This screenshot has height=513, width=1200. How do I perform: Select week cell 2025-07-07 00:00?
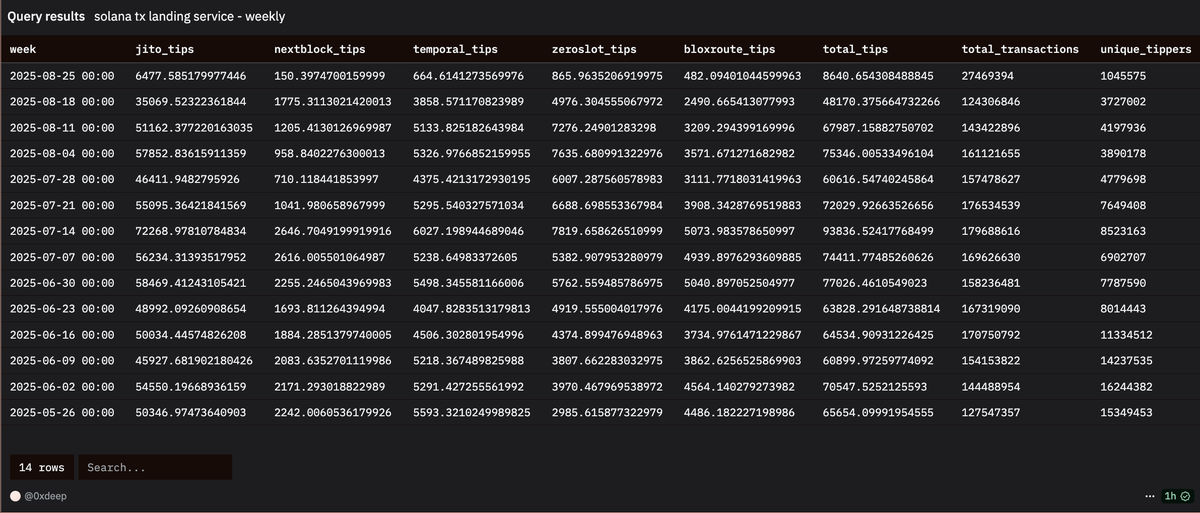(62, 257)
